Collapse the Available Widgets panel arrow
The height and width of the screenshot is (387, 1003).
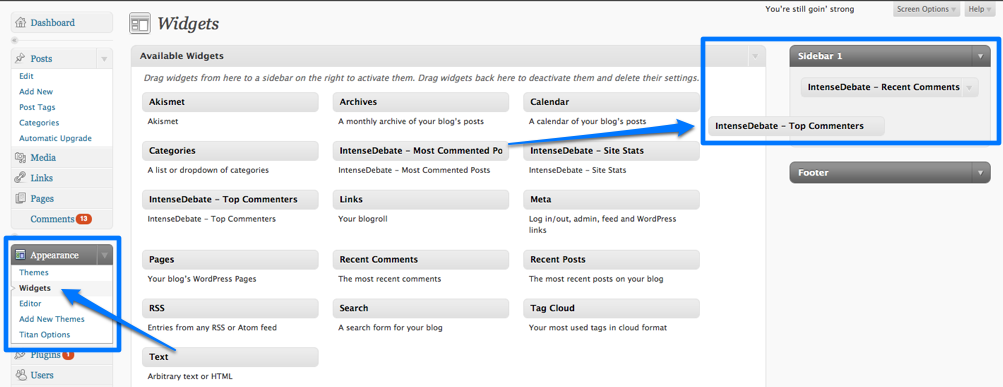[x=755, y=56]
